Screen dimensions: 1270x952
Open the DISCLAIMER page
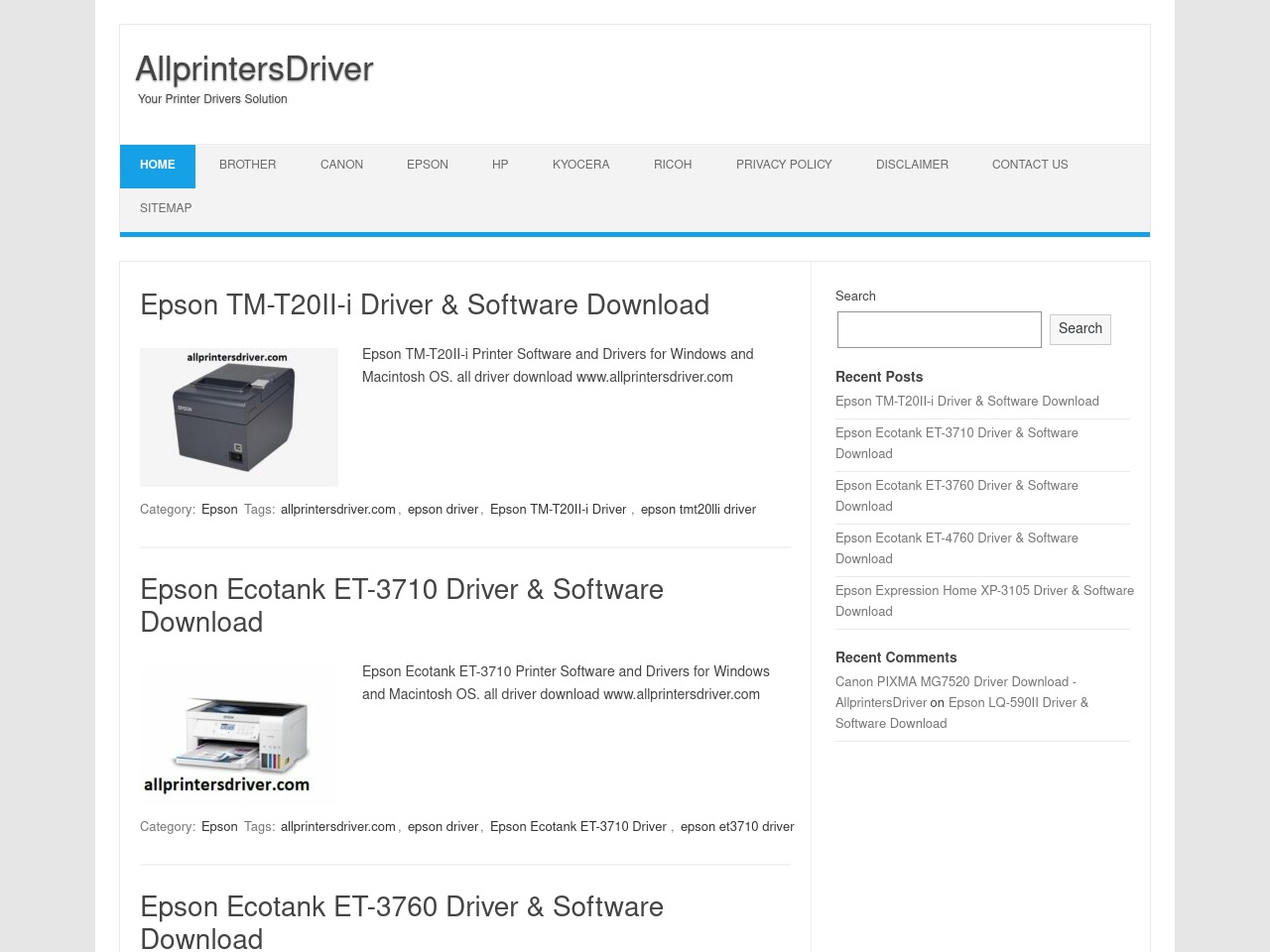pyautogui.click(x=912, y=166)
